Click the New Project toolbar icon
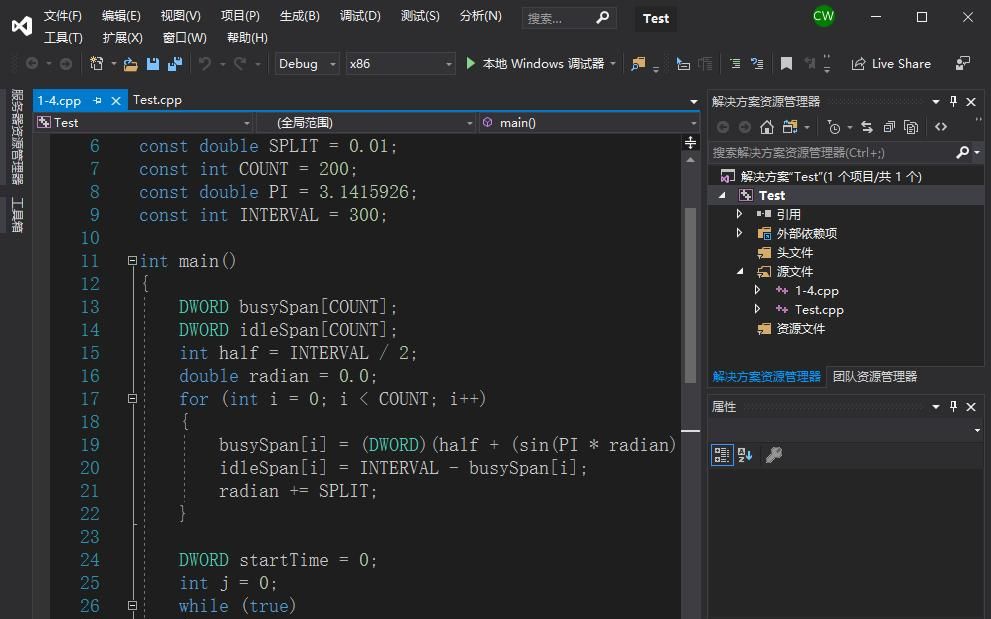The image size is (991, 619). [97, 63]
